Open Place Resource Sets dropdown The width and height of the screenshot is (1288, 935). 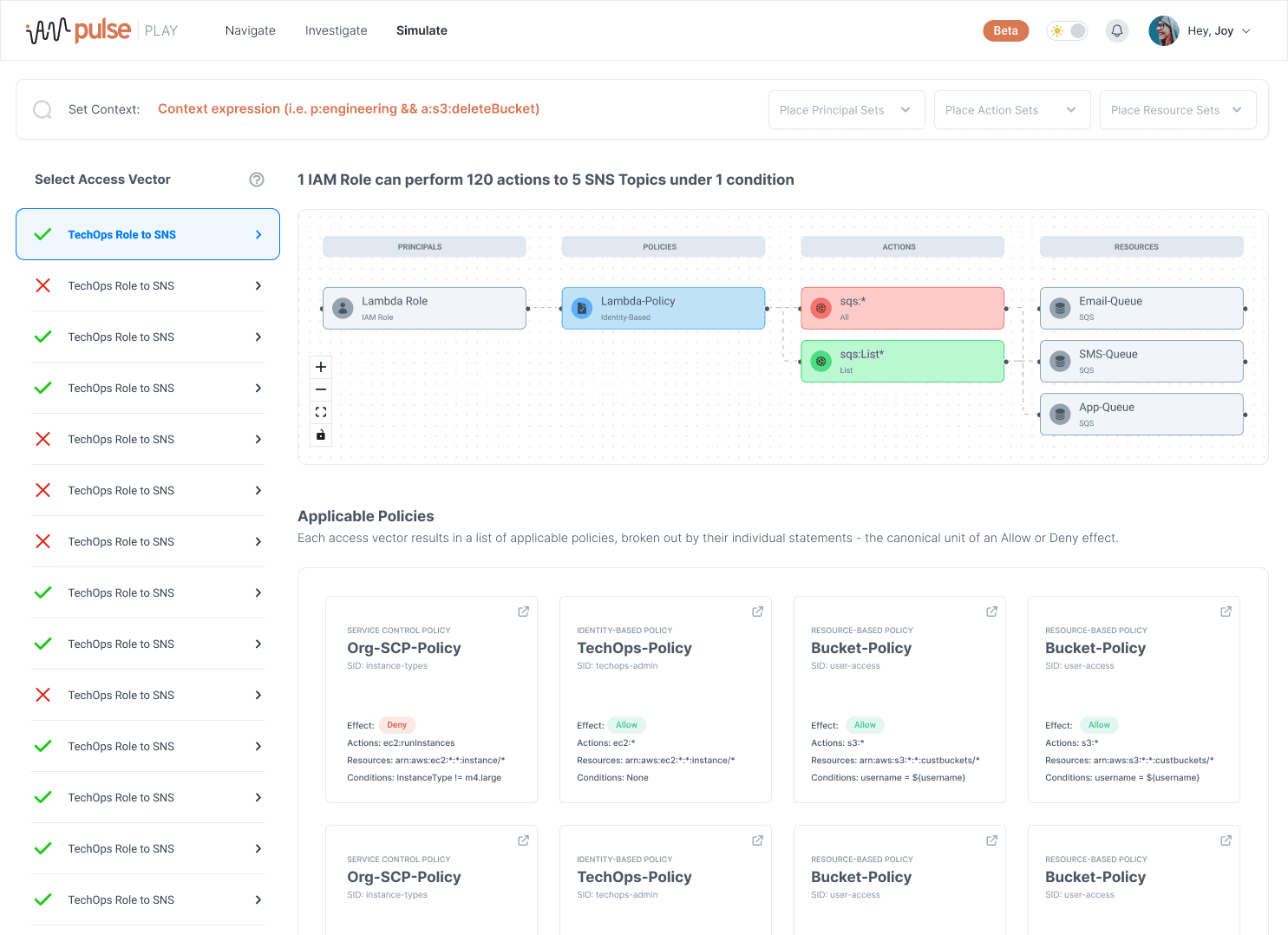coord(1178,110)
